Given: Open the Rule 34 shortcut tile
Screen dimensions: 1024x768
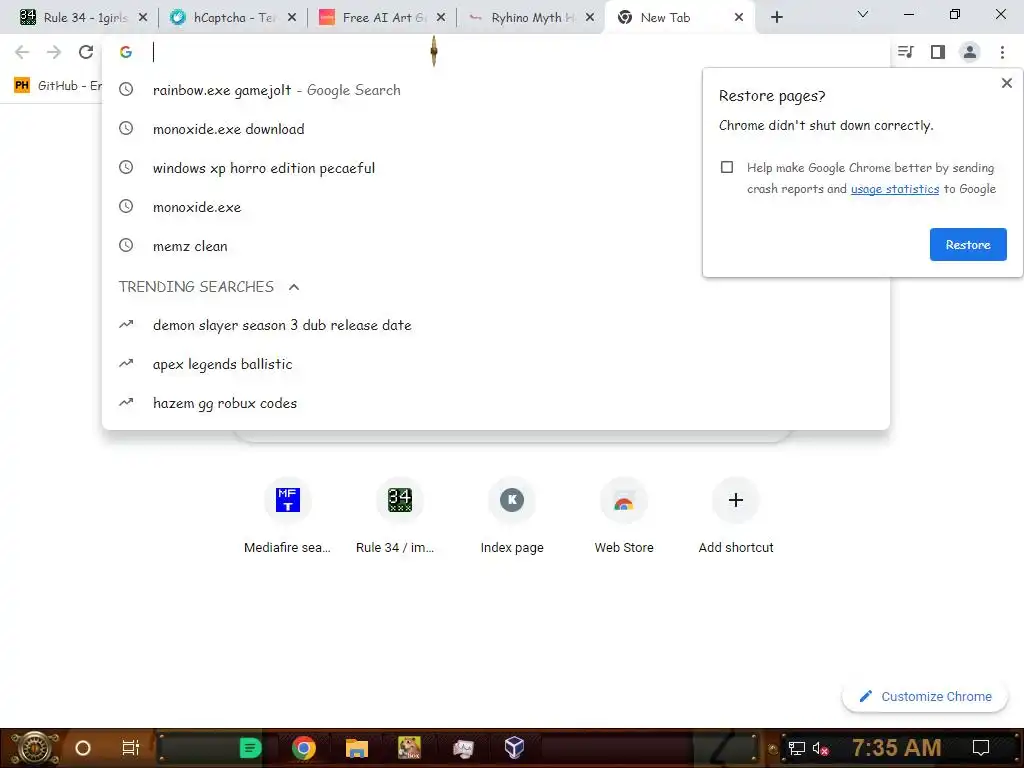Looking at the screenshot, I should tap(400, 516).
